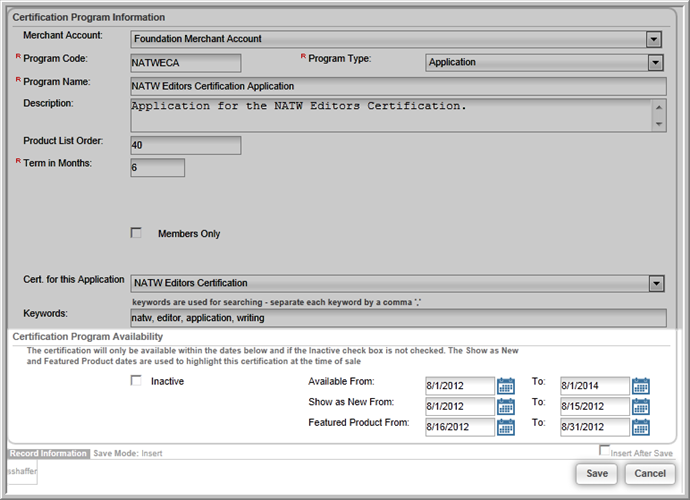Click the Description scrollbar up arrow

pyautogui.click(x=659, y=107)
